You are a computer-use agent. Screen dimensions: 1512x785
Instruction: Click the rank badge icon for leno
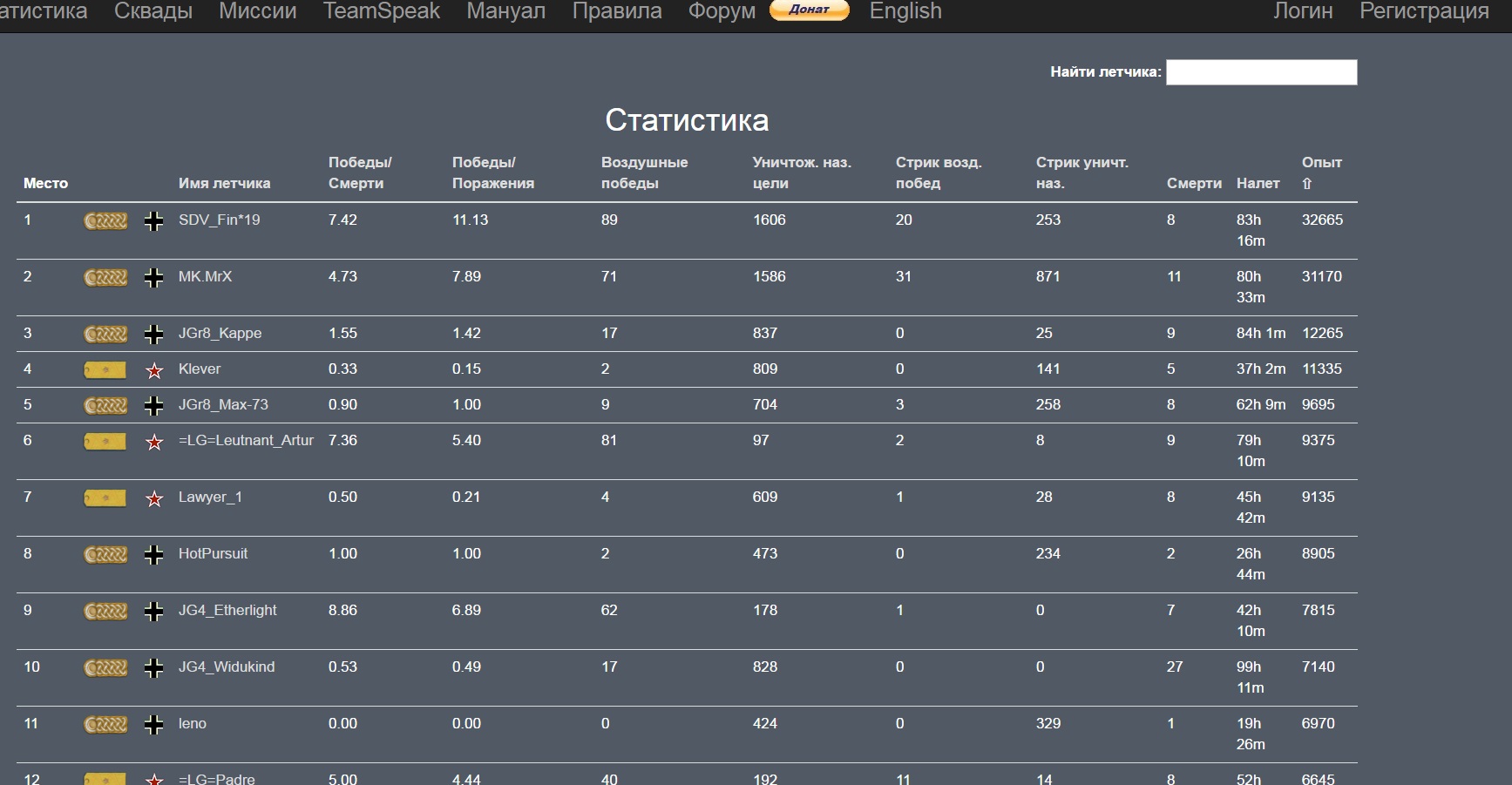[105, 725]
